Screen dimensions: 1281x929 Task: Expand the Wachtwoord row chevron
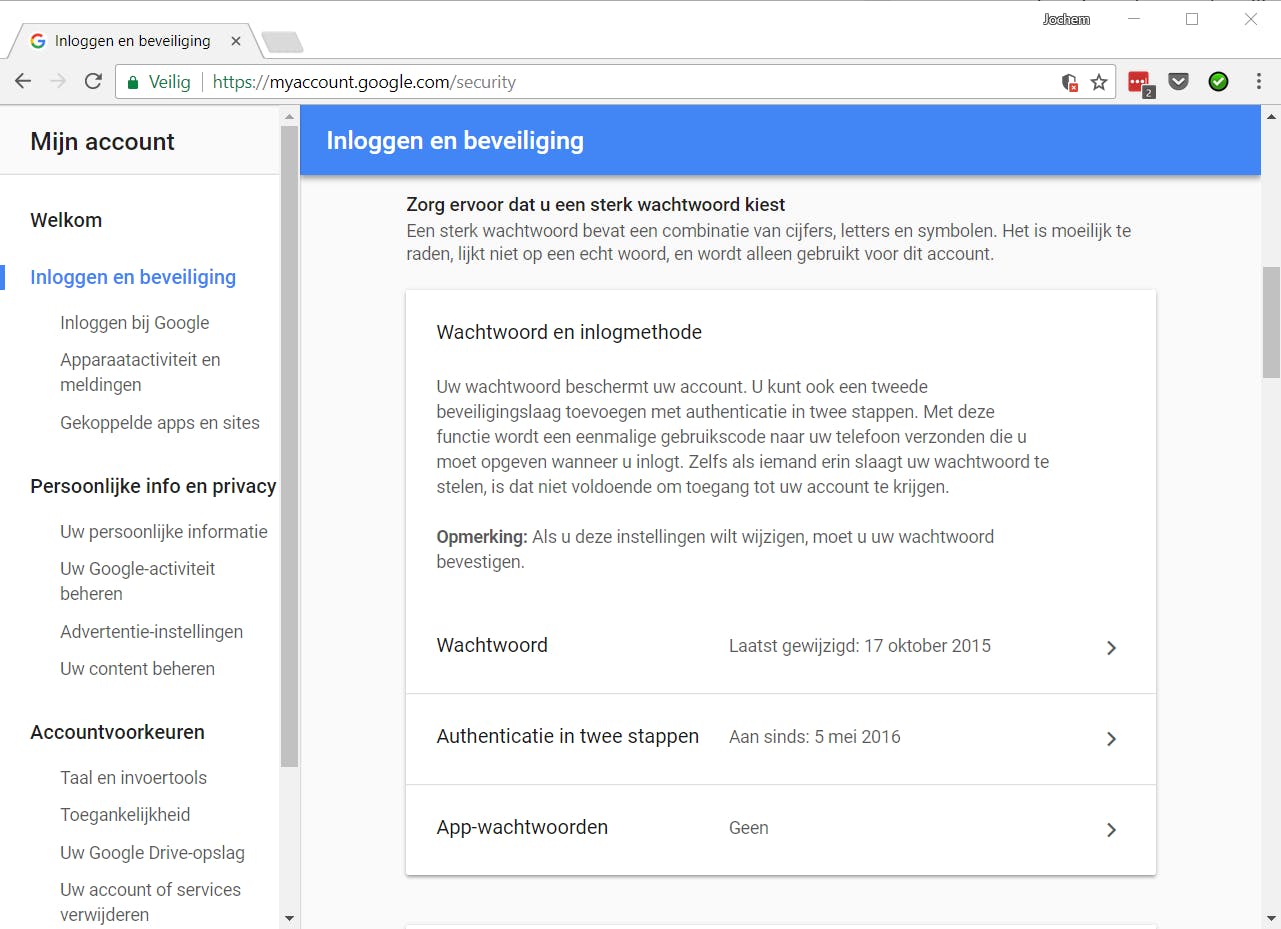point(1111,648)
